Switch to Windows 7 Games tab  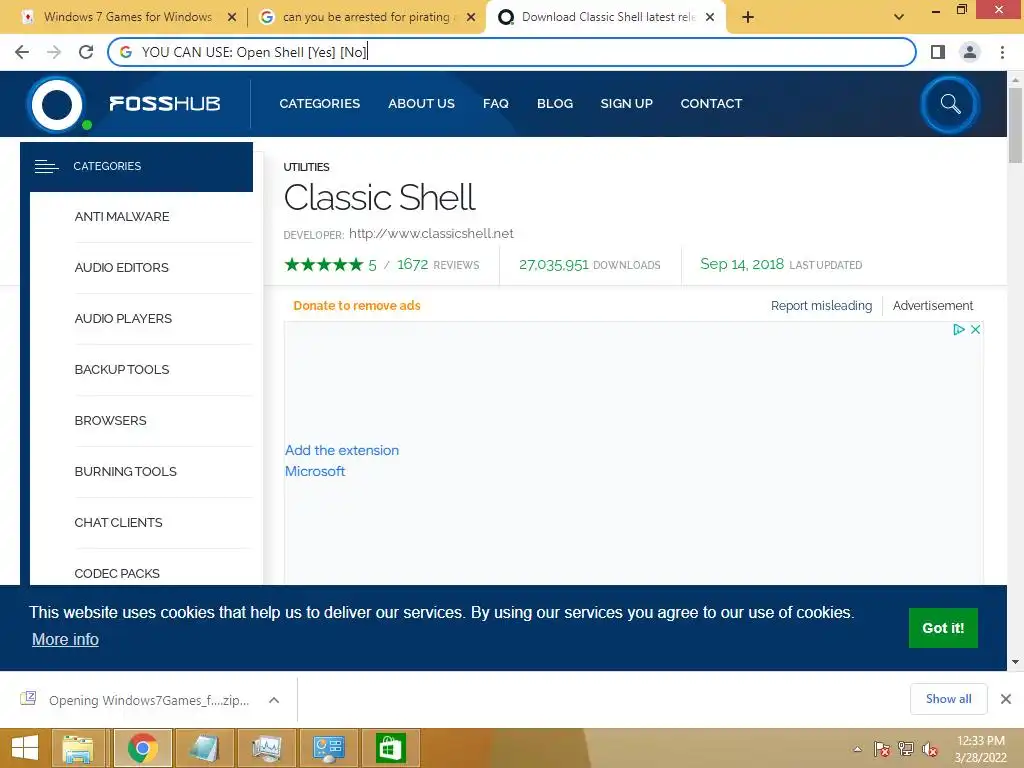coord(127,17)
